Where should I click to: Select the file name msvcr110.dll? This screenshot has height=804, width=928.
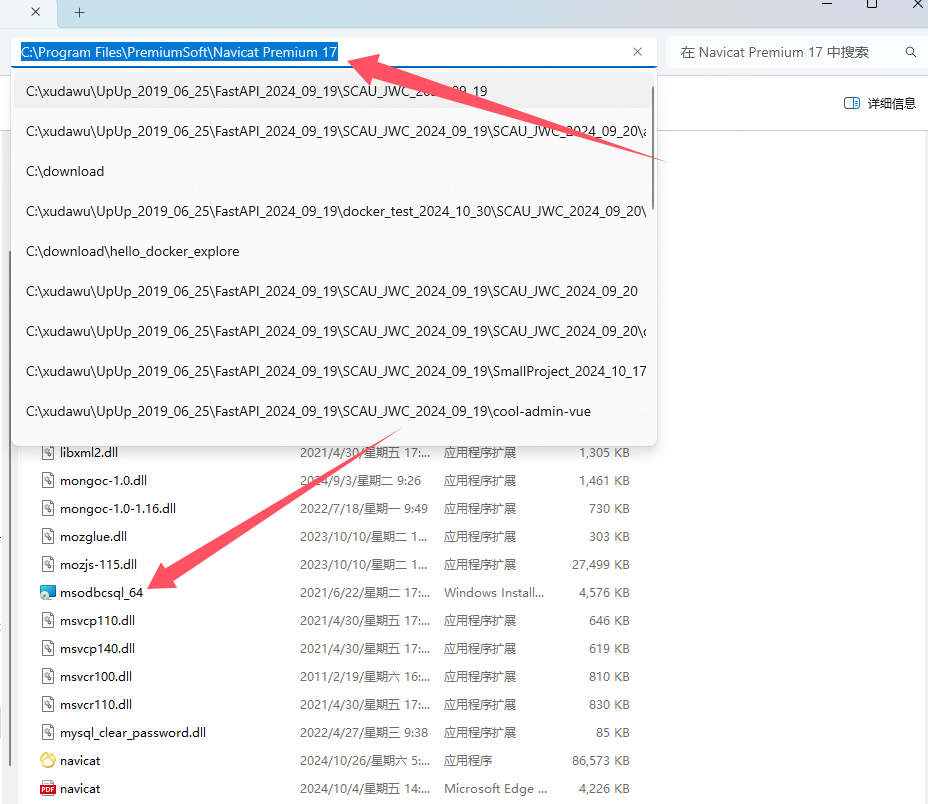(x=96, y=705)
